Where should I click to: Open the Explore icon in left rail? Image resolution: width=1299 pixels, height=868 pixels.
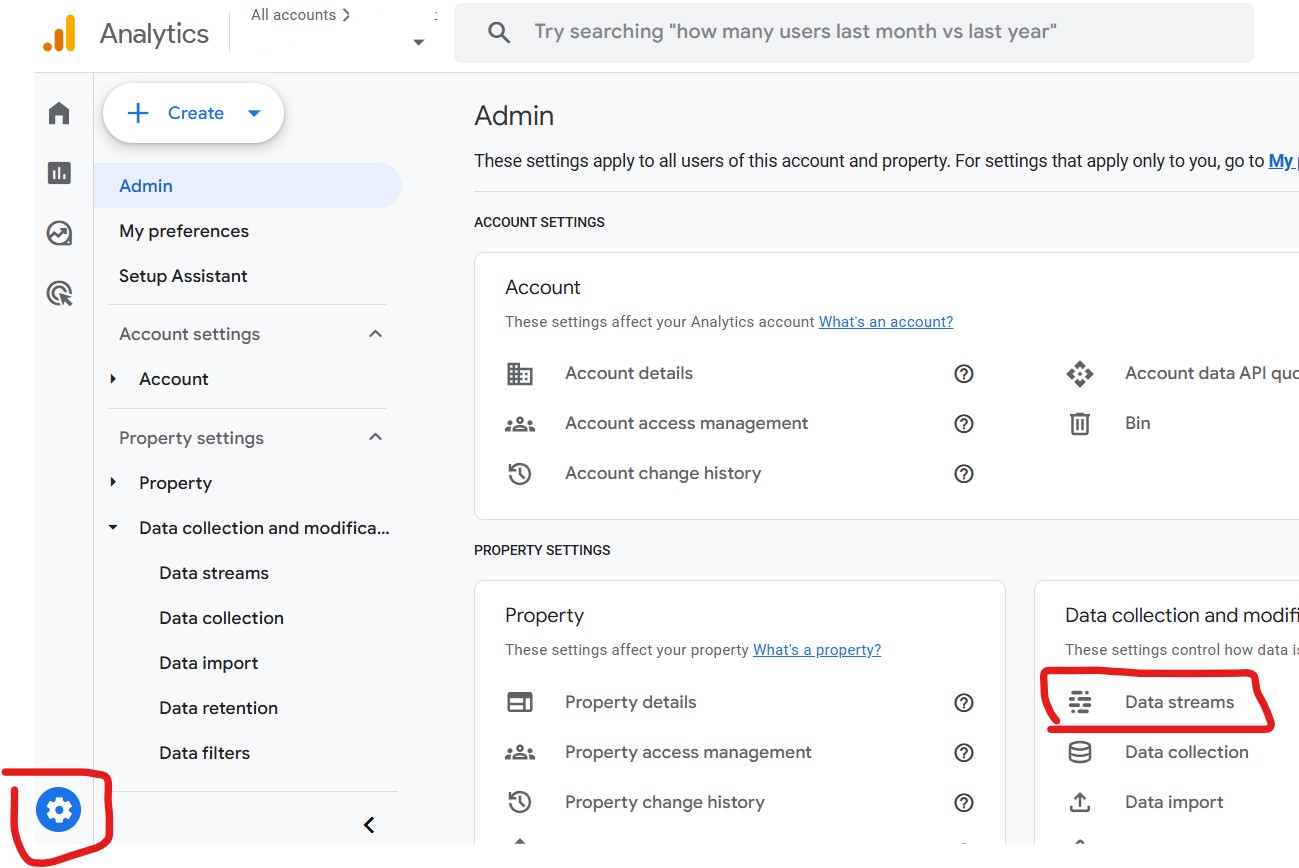pyautogui.click(x=59, y=233)
